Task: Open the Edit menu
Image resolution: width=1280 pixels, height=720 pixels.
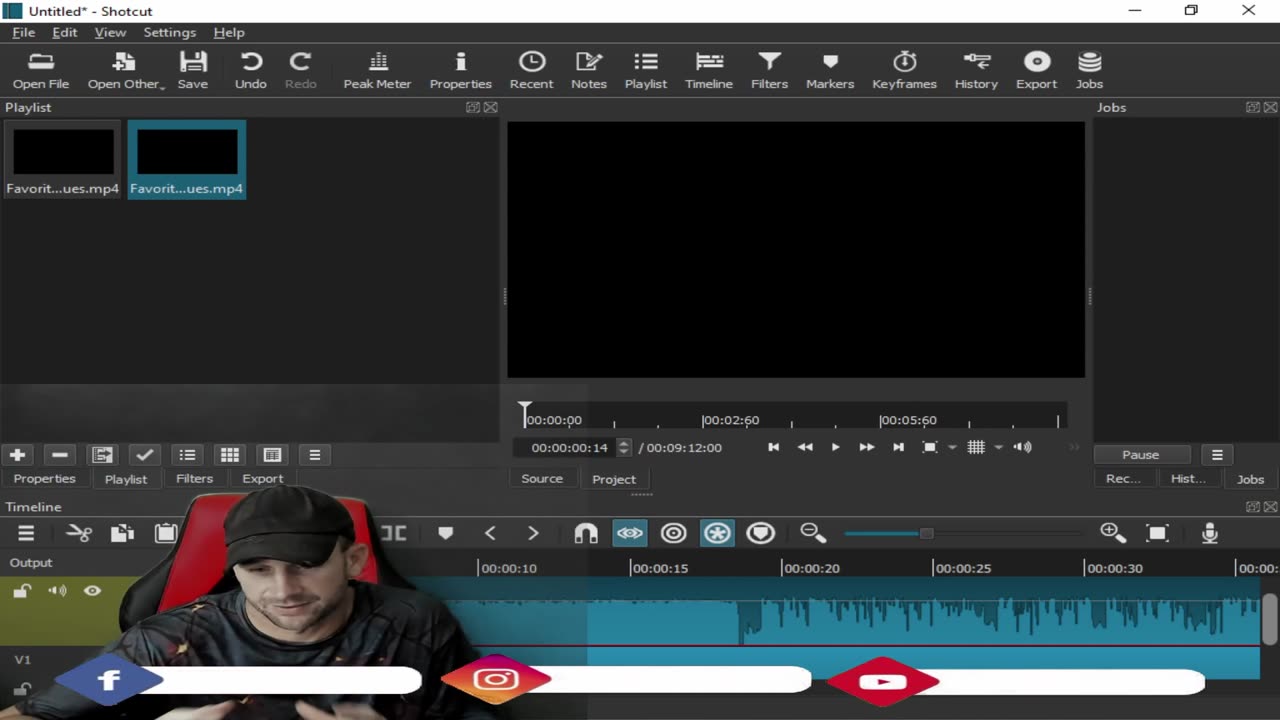Action: [65, 32]
